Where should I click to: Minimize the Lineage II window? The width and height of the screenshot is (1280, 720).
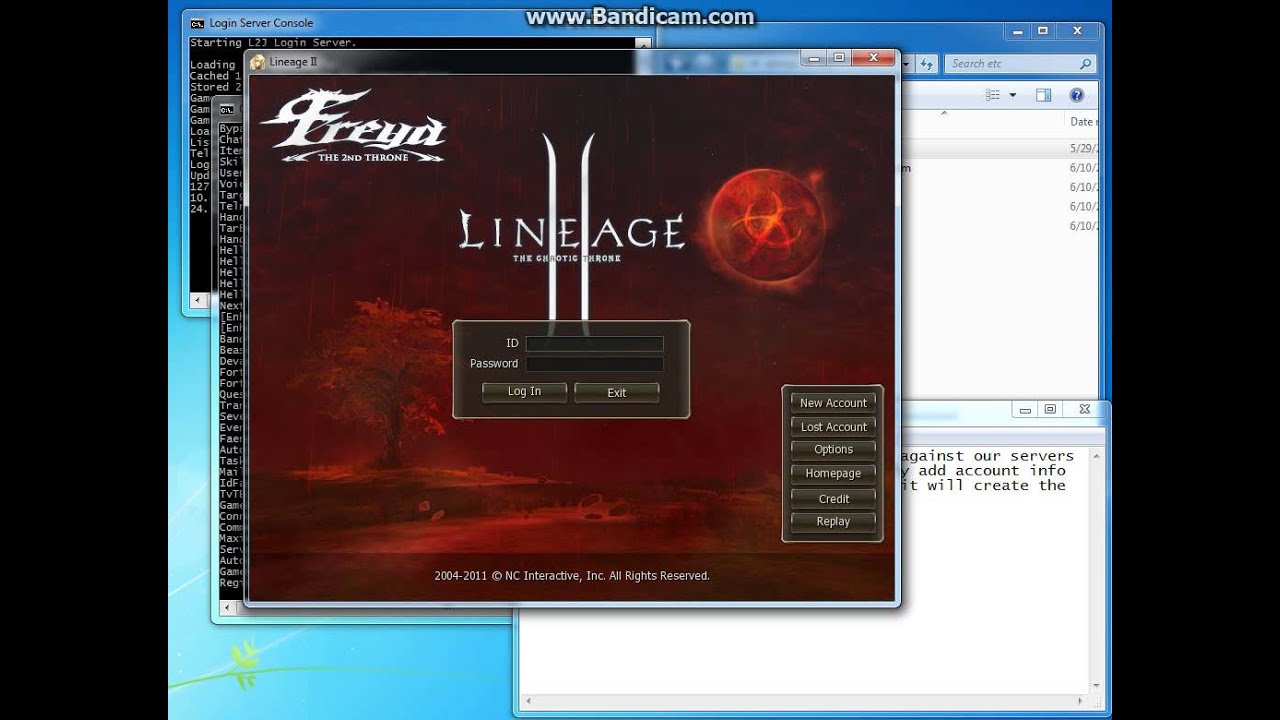tap(815, 58)
